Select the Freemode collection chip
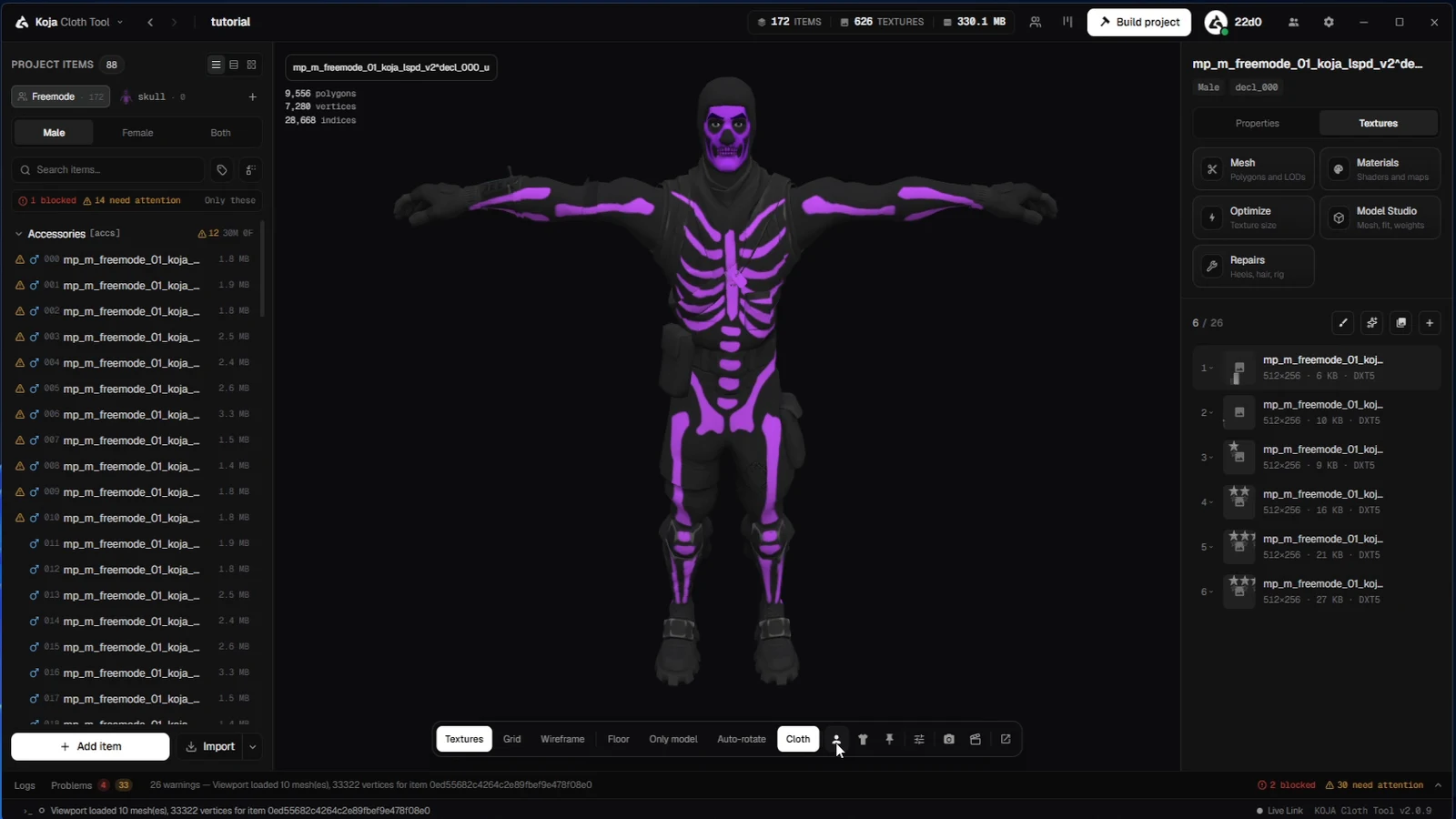 tap(61, 96)
